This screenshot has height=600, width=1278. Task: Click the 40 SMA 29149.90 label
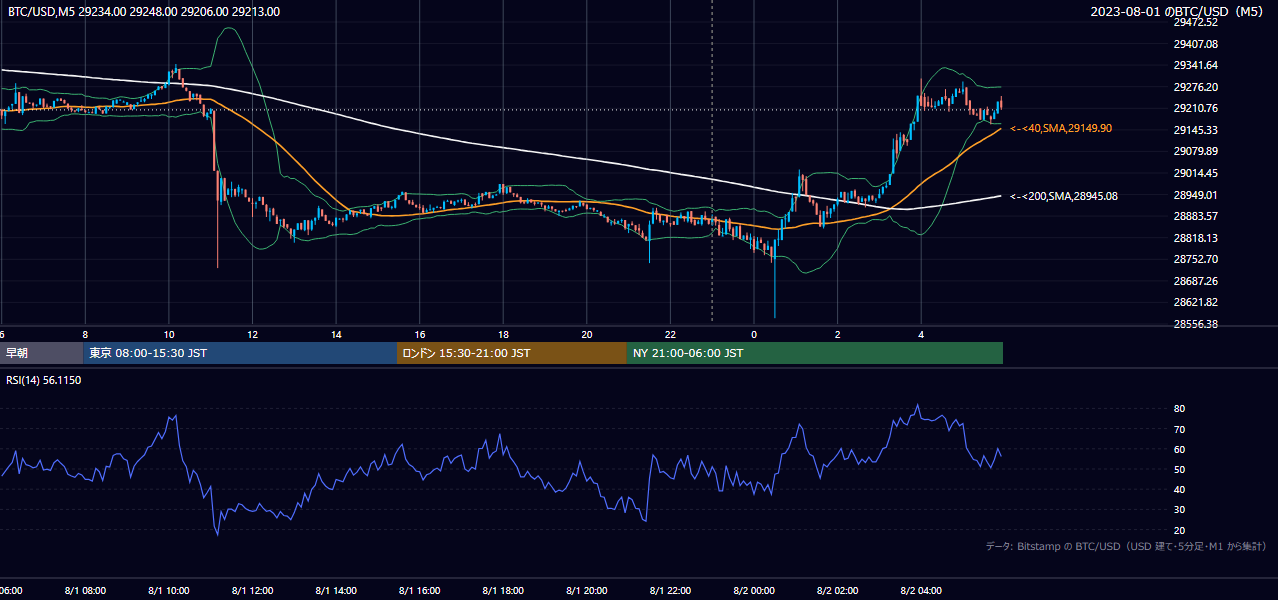click(1061, 128)
